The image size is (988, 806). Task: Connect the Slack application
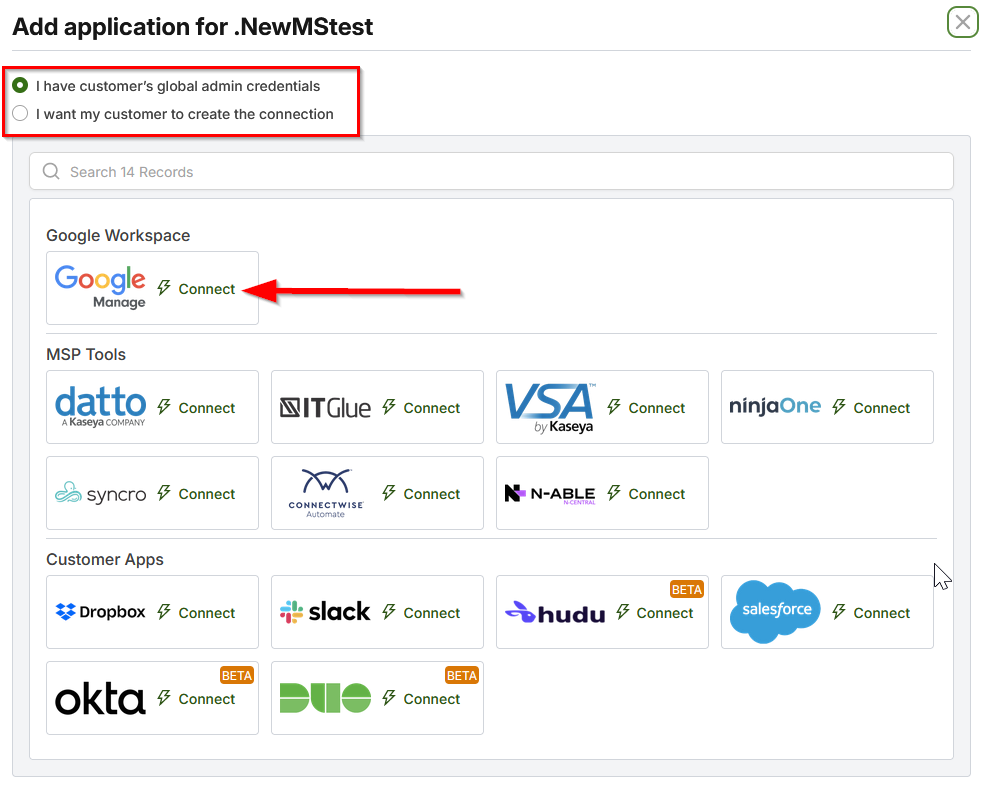[x=421, y=613]
